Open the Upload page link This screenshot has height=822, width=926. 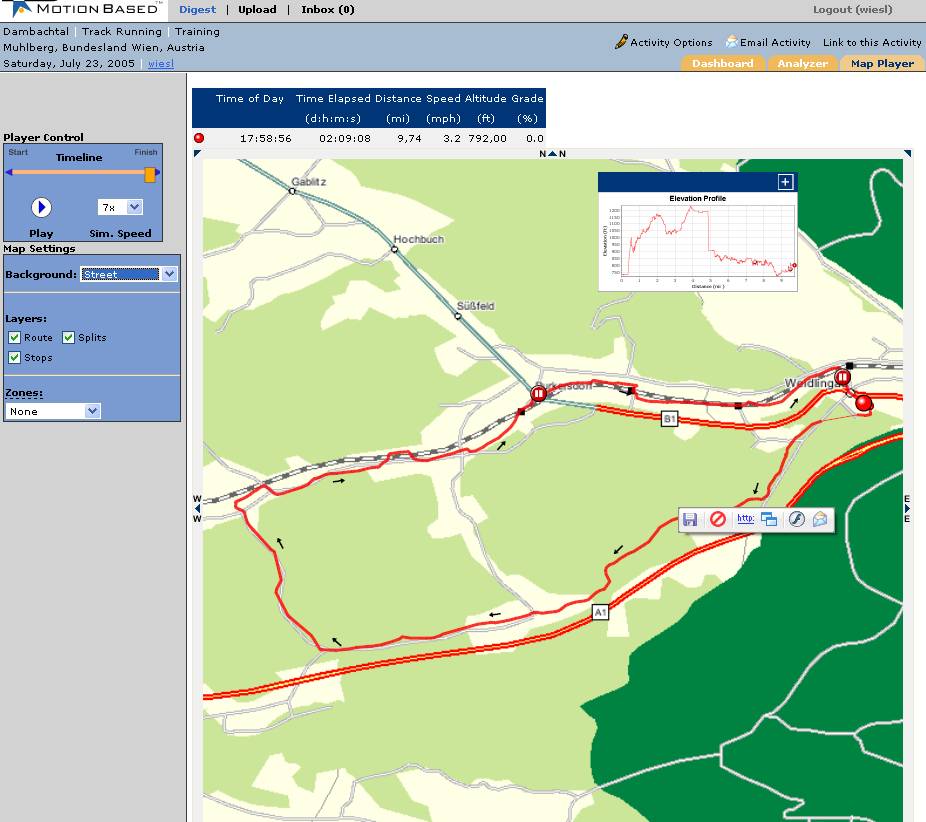coord(257,10)
